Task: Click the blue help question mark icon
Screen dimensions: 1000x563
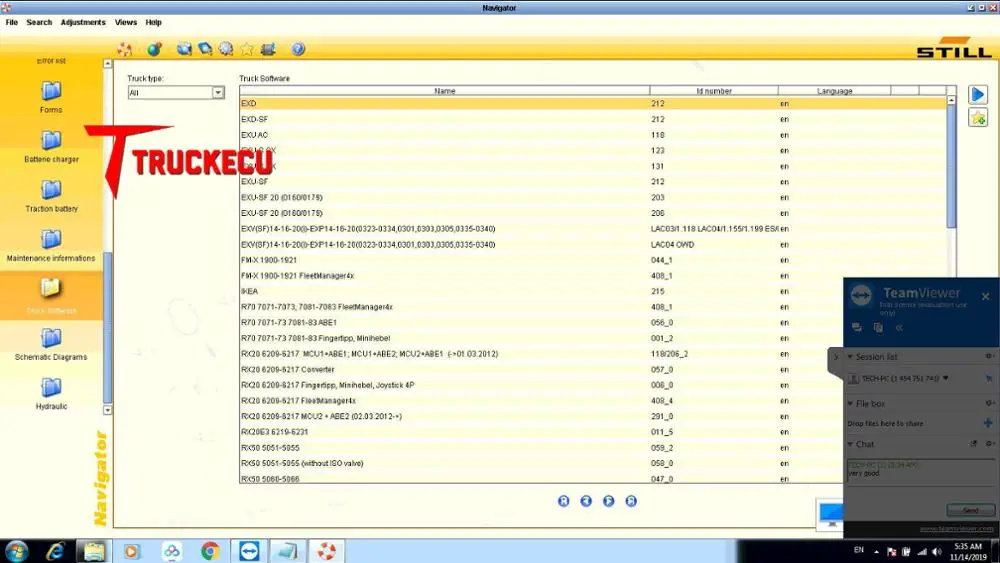Action: click(x=298, y=48)
